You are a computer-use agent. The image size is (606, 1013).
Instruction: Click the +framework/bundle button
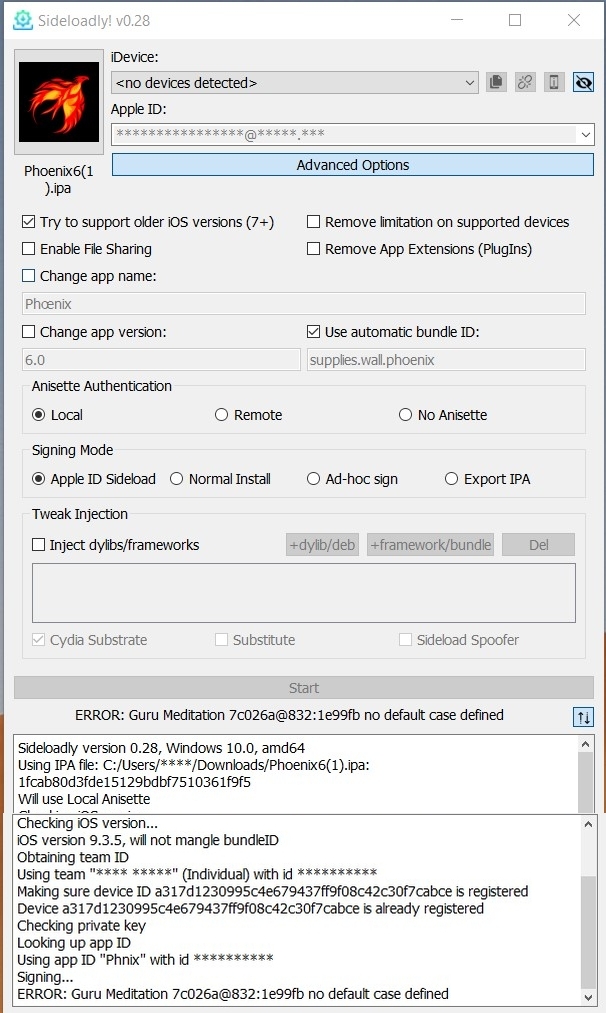tap(430, 545)
